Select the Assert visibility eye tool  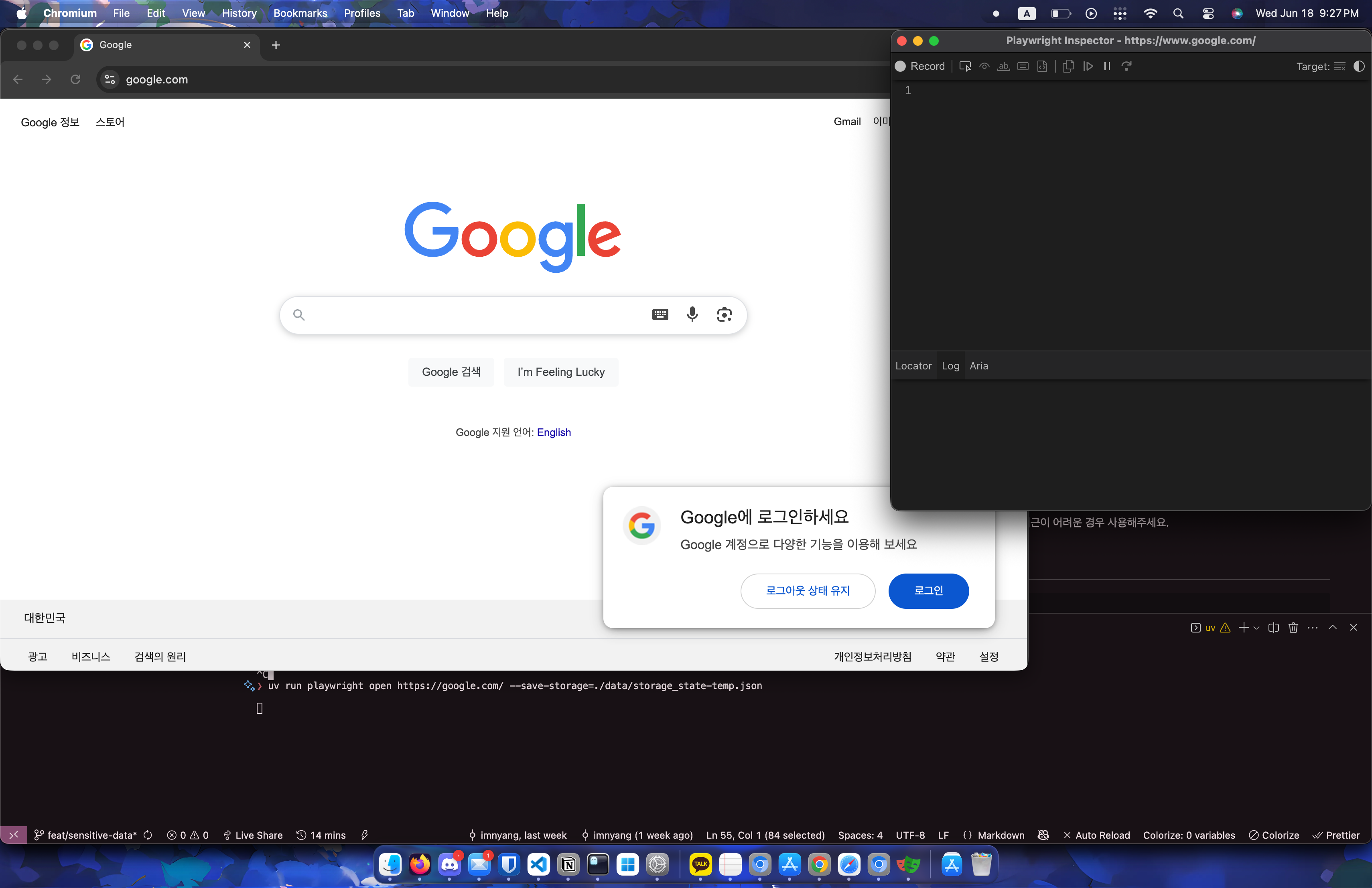pyautogui.click(x=984, y=66)
